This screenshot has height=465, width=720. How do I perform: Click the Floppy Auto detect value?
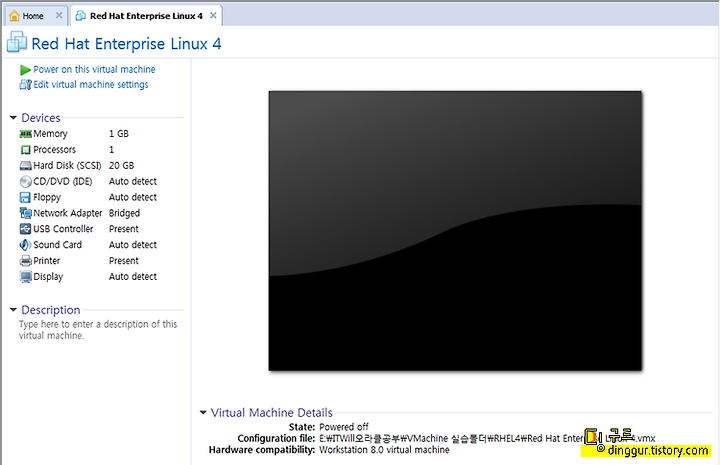coord(133,197)
